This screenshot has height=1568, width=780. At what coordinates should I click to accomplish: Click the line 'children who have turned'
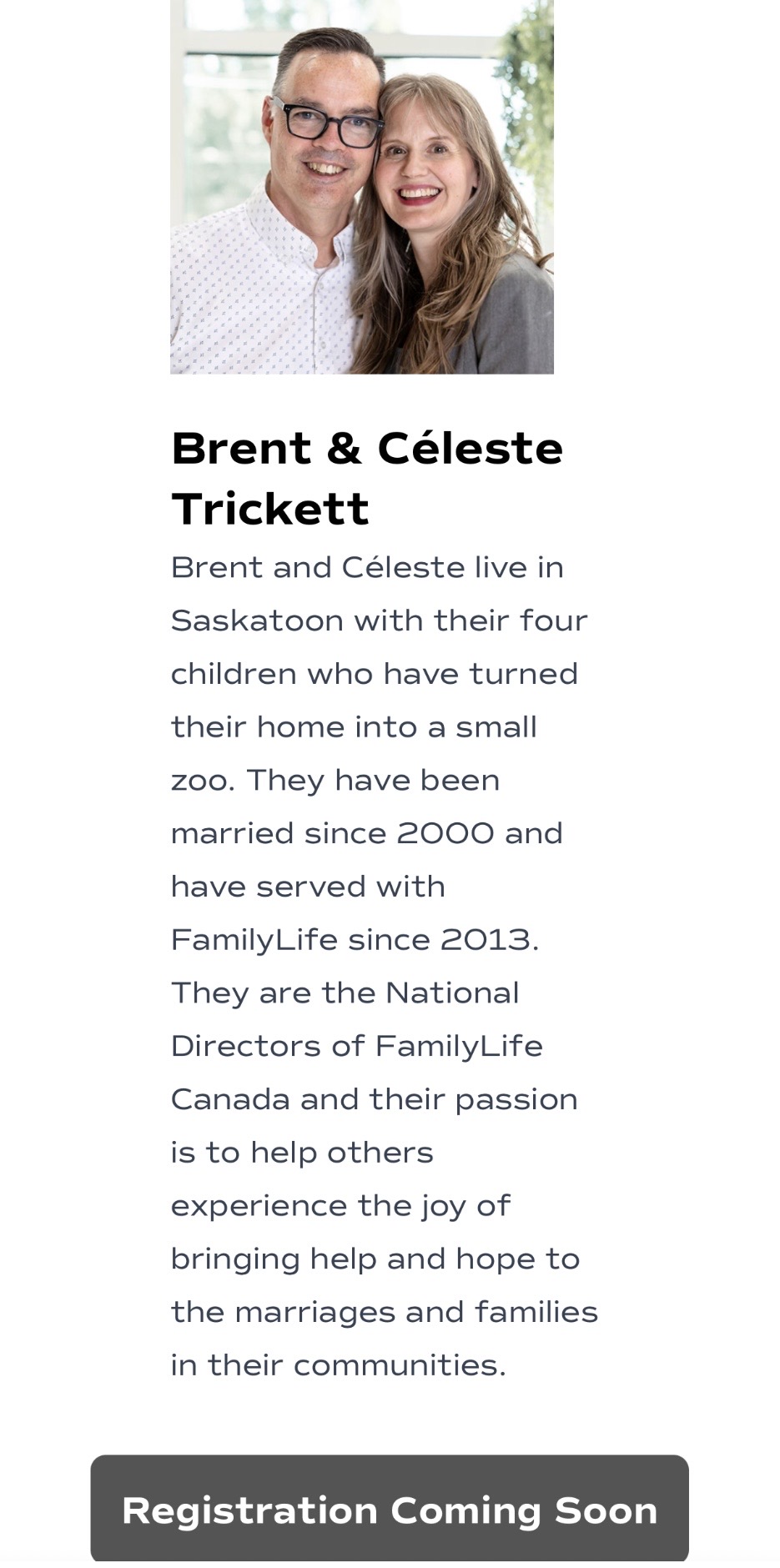point(375,674)
